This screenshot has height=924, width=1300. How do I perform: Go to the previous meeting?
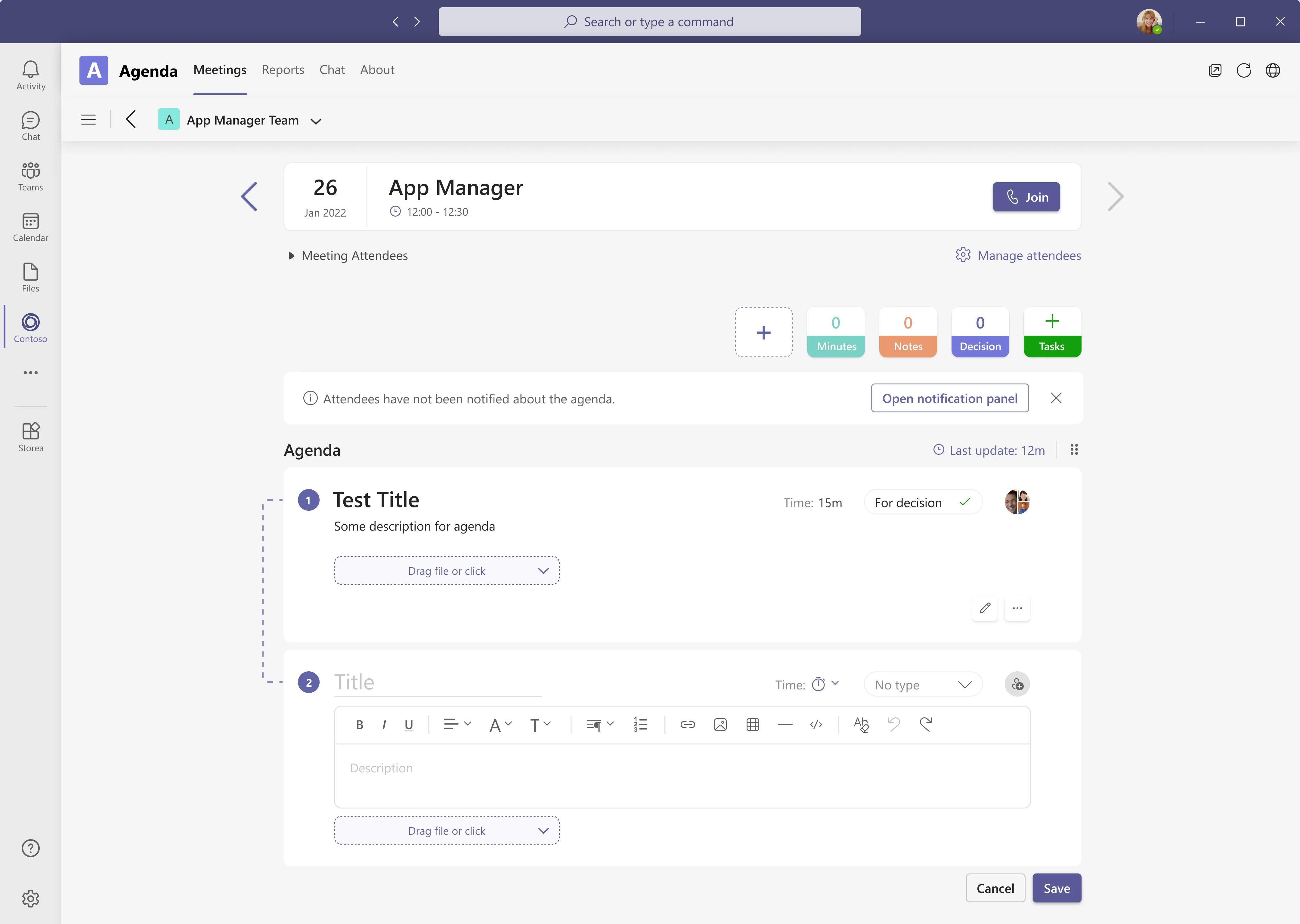click(x=249, y=197)
